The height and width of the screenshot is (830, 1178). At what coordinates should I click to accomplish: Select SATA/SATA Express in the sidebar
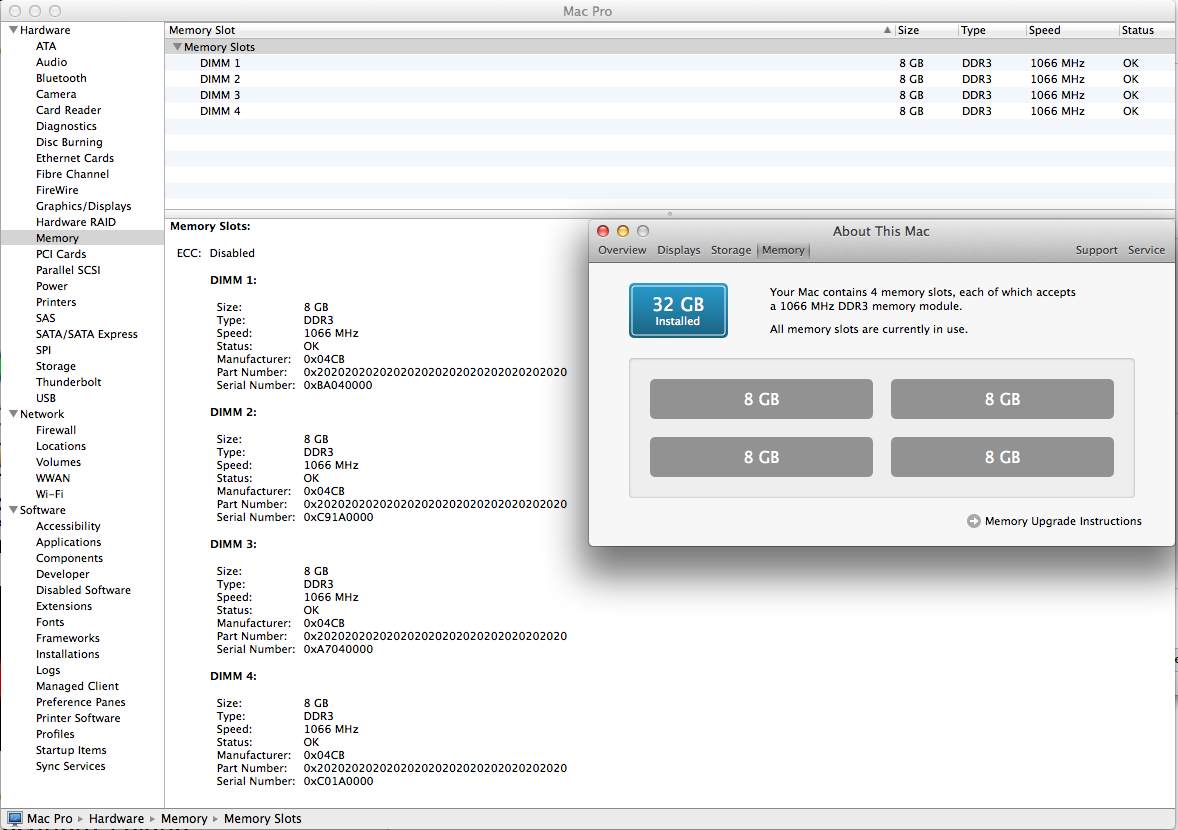(86, 334)
